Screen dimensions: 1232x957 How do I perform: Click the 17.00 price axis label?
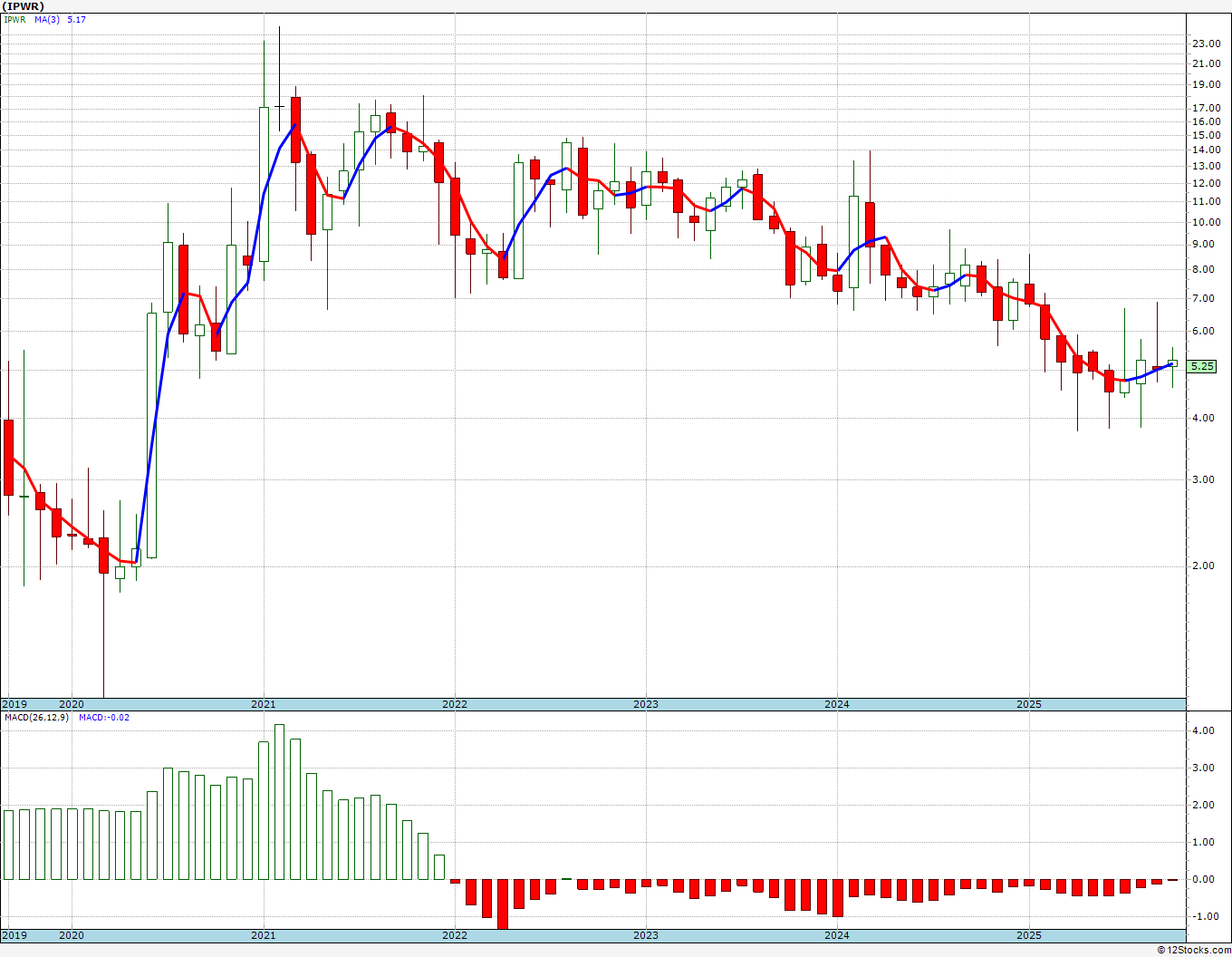[x=1206, y=109]
